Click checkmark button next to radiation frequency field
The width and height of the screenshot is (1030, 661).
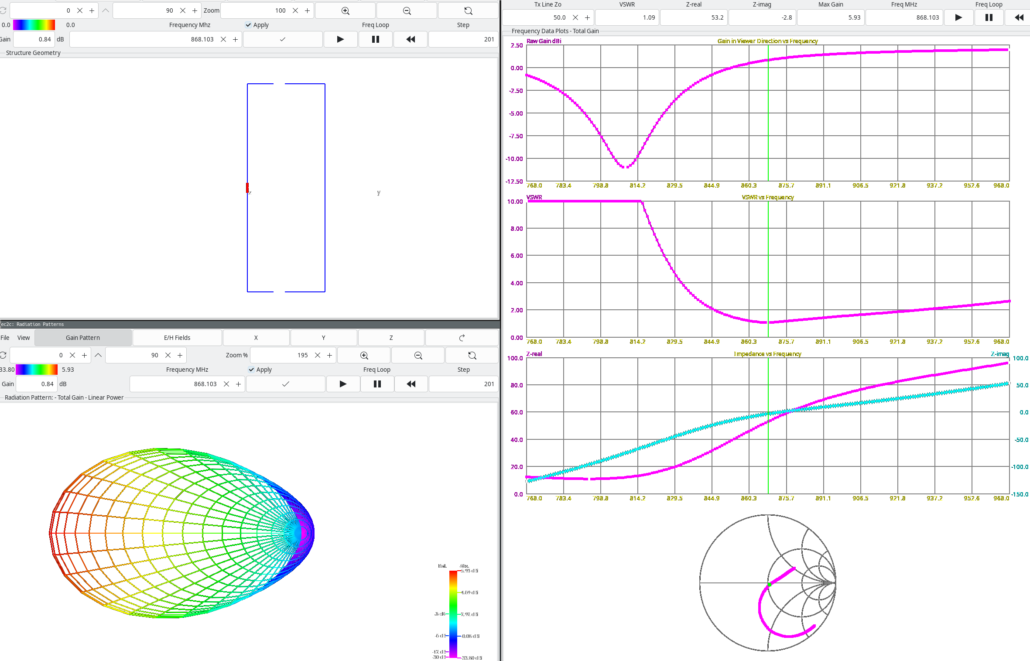pos(285,384)
